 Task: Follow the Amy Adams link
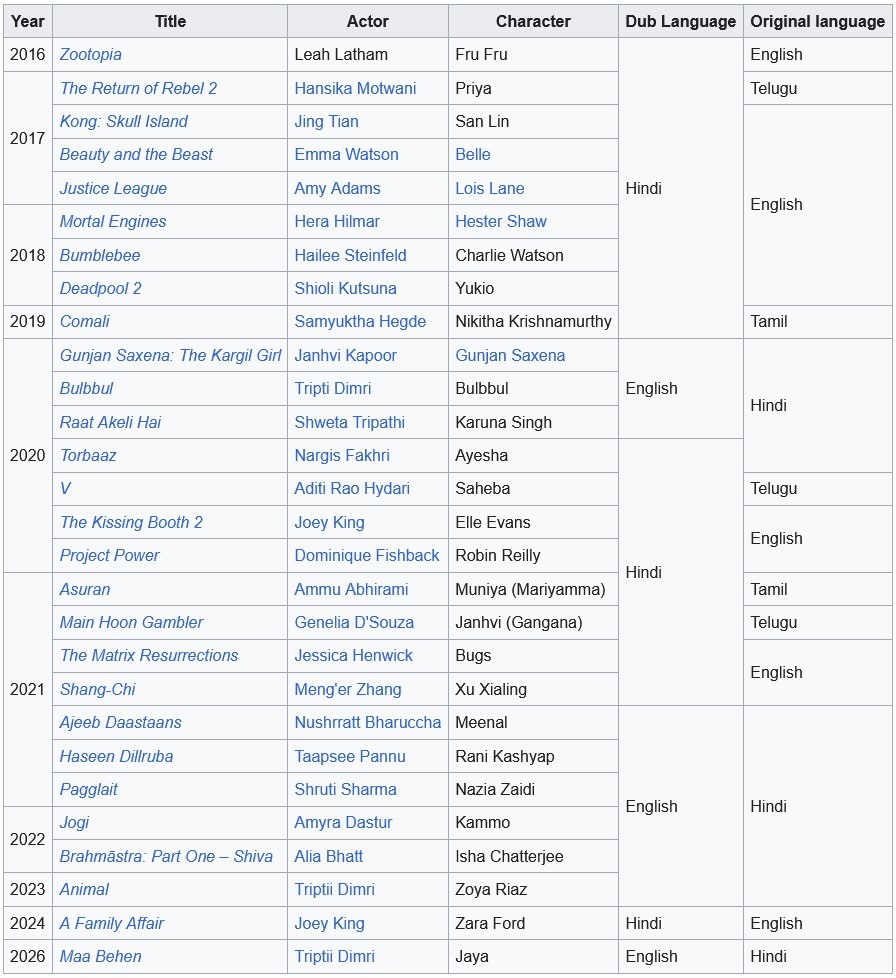[x=337, y=188]
